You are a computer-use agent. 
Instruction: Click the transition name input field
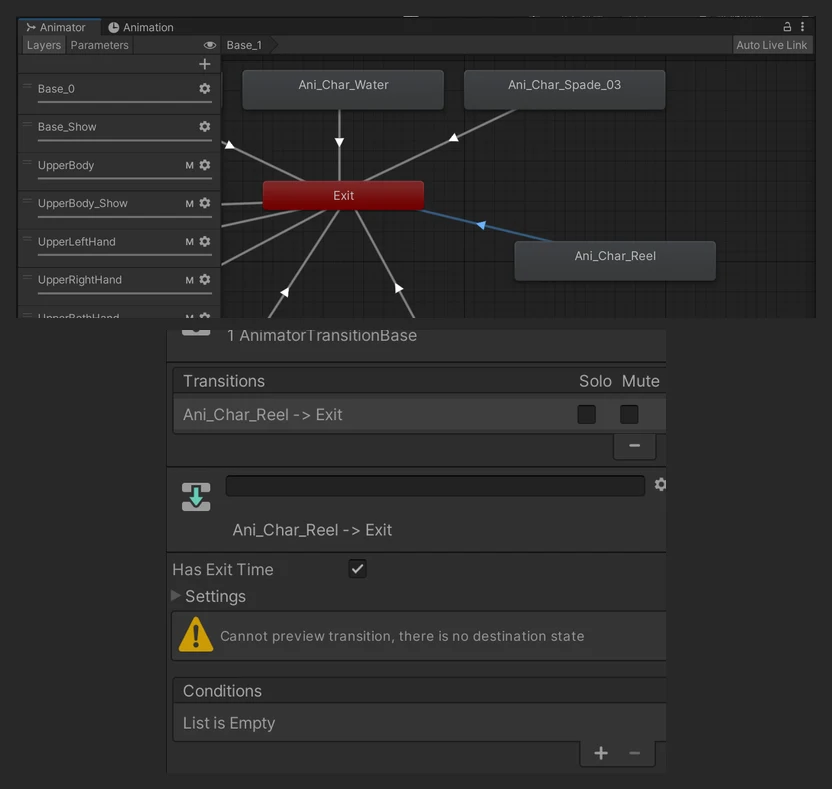coord(435,485)
